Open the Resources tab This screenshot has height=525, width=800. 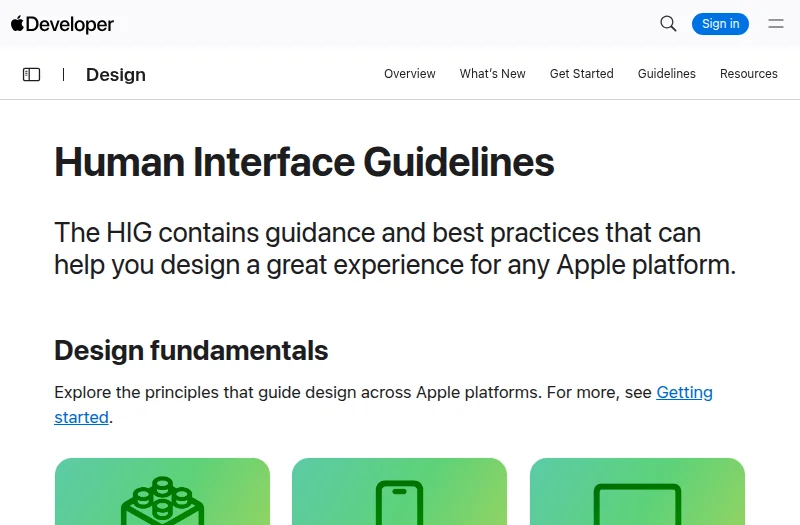(x=748, y=74)
